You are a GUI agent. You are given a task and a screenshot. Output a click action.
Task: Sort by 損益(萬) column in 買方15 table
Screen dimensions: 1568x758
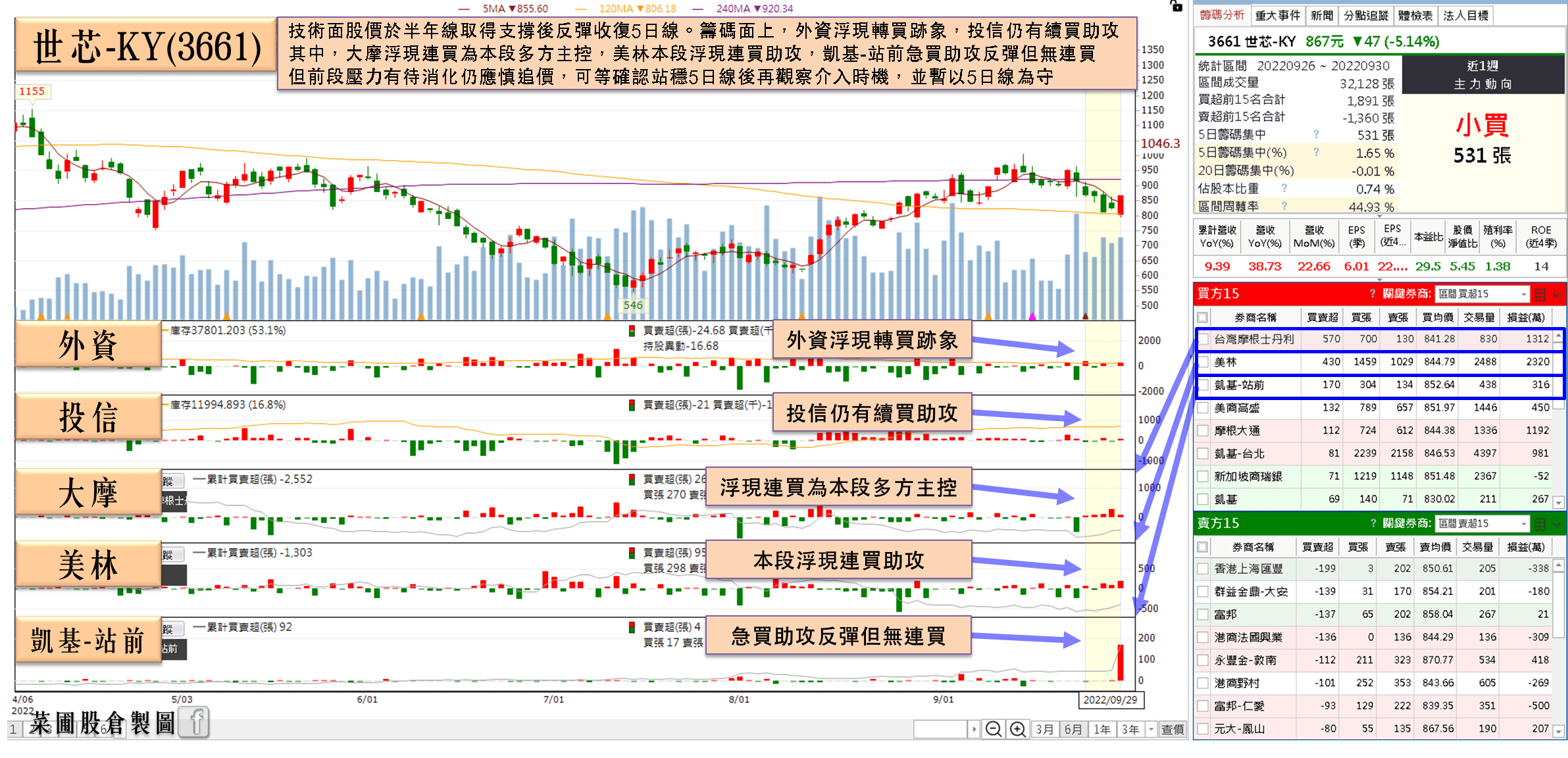tap(1525, 317)
